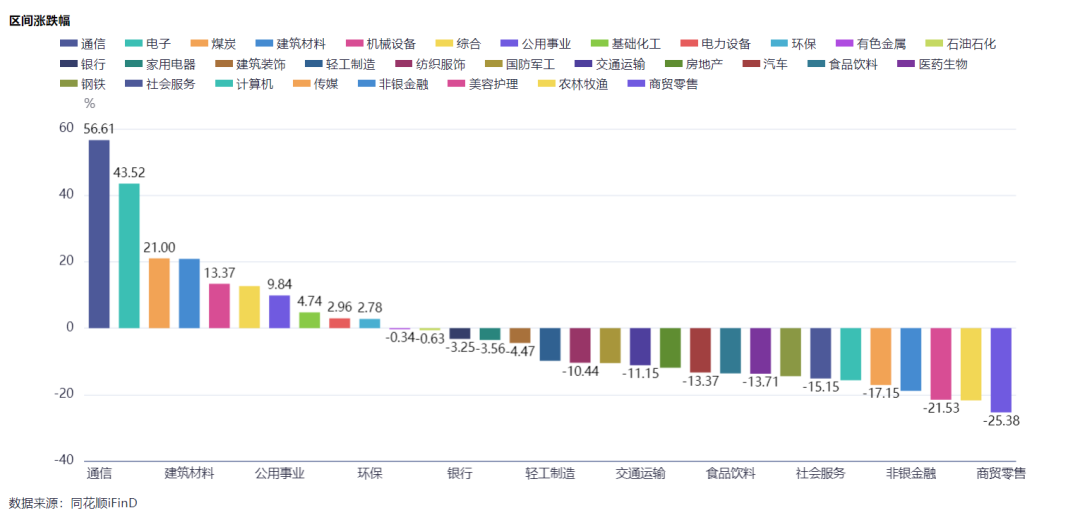Toggle 商贸零售 in the legend

[663, 86]
